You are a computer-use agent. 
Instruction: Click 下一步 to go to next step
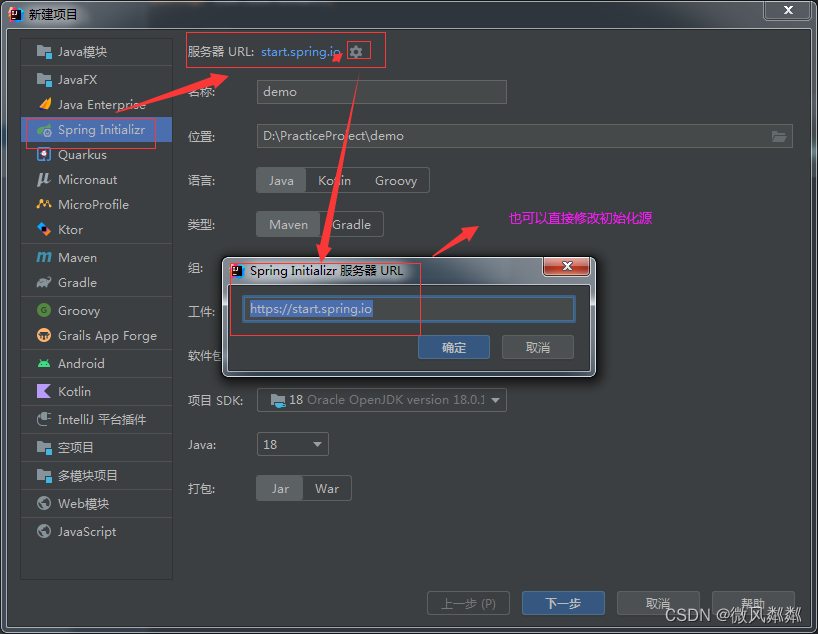[x=563, y=604]
